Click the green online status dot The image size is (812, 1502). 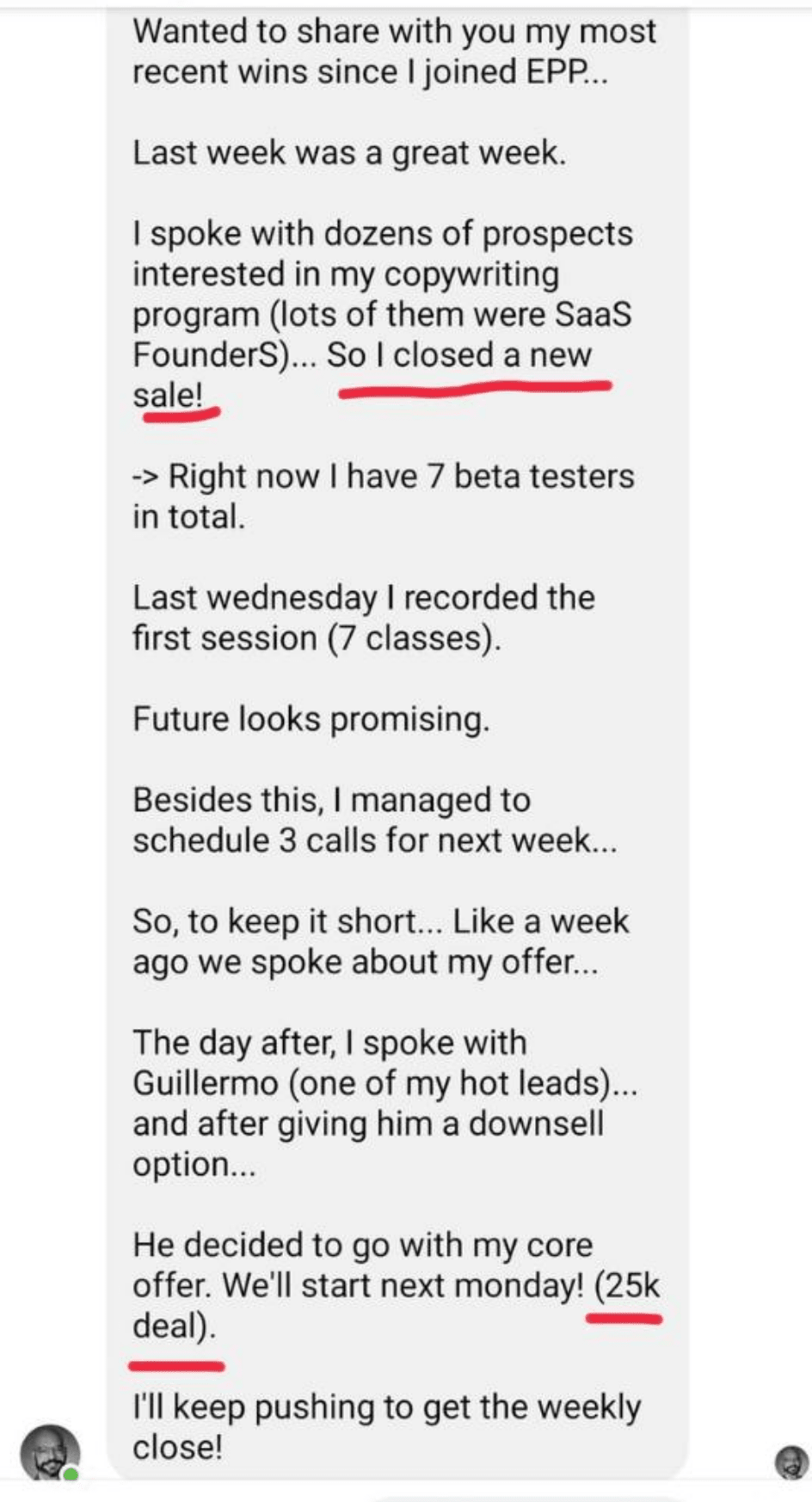(71, 1474)
